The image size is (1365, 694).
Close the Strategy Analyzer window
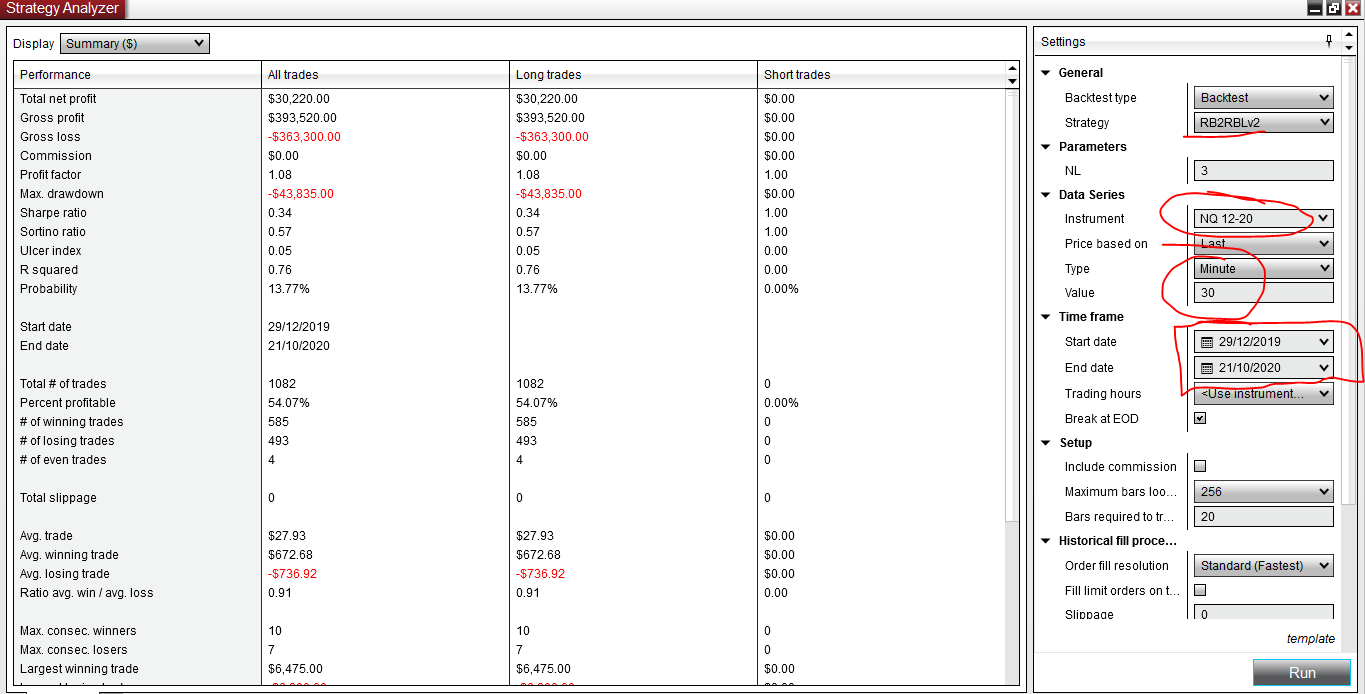(1352, 8)
